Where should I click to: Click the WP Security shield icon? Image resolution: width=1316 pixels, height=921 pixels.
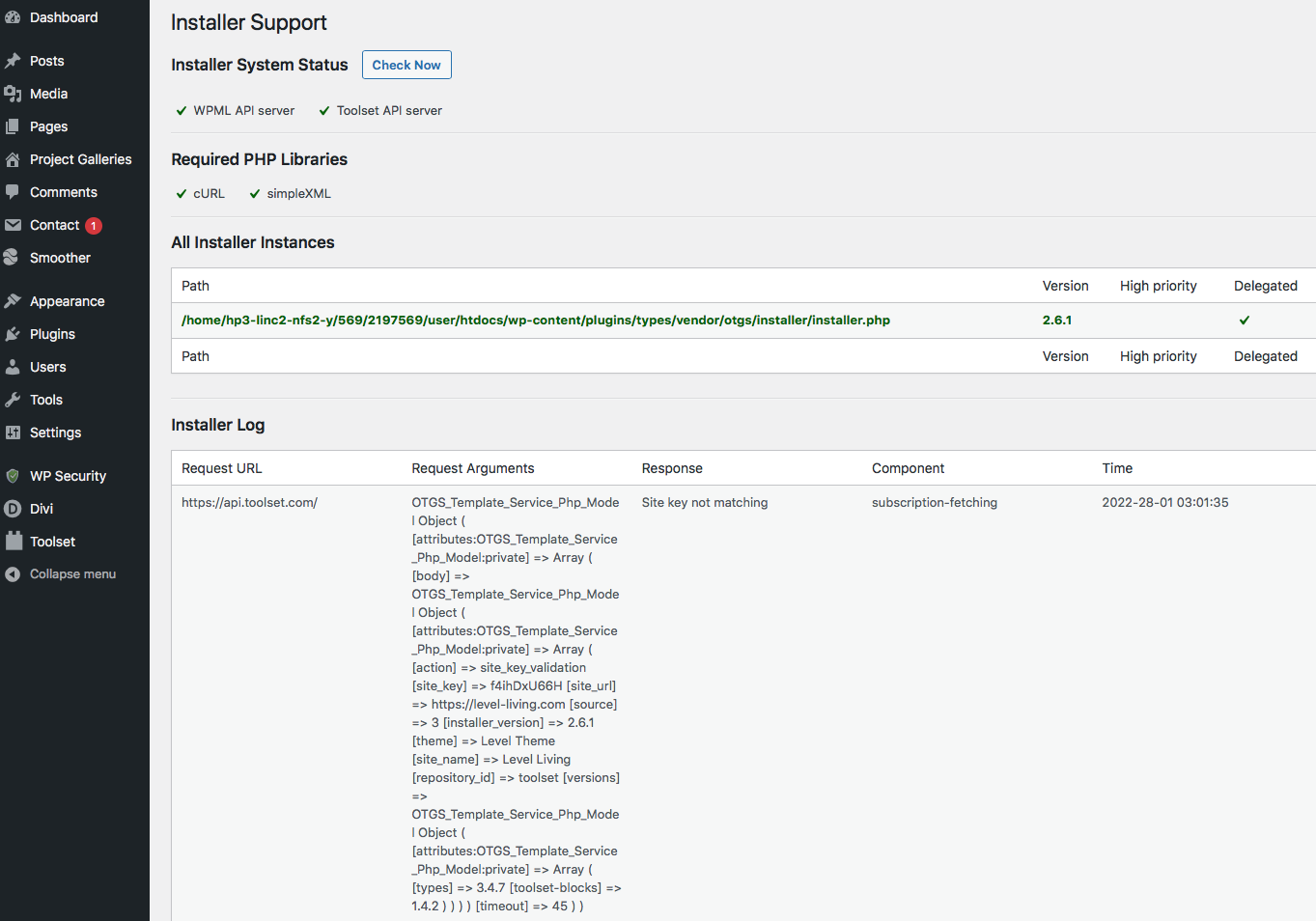(x=13, y=476)
